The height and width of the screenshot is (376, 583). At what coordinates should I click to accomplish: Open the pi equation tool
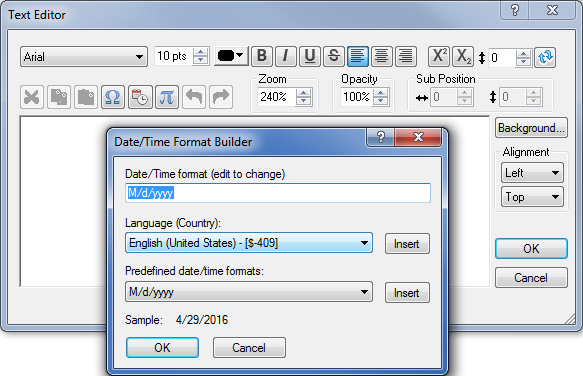(x=167, y=97)
